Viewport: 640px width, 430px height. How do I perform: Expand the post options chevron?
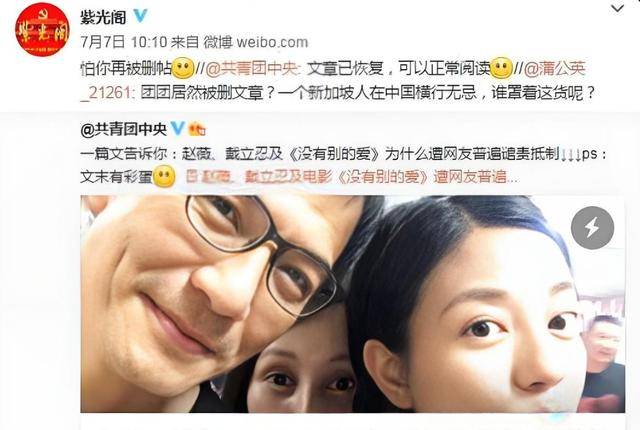(617, 8)
